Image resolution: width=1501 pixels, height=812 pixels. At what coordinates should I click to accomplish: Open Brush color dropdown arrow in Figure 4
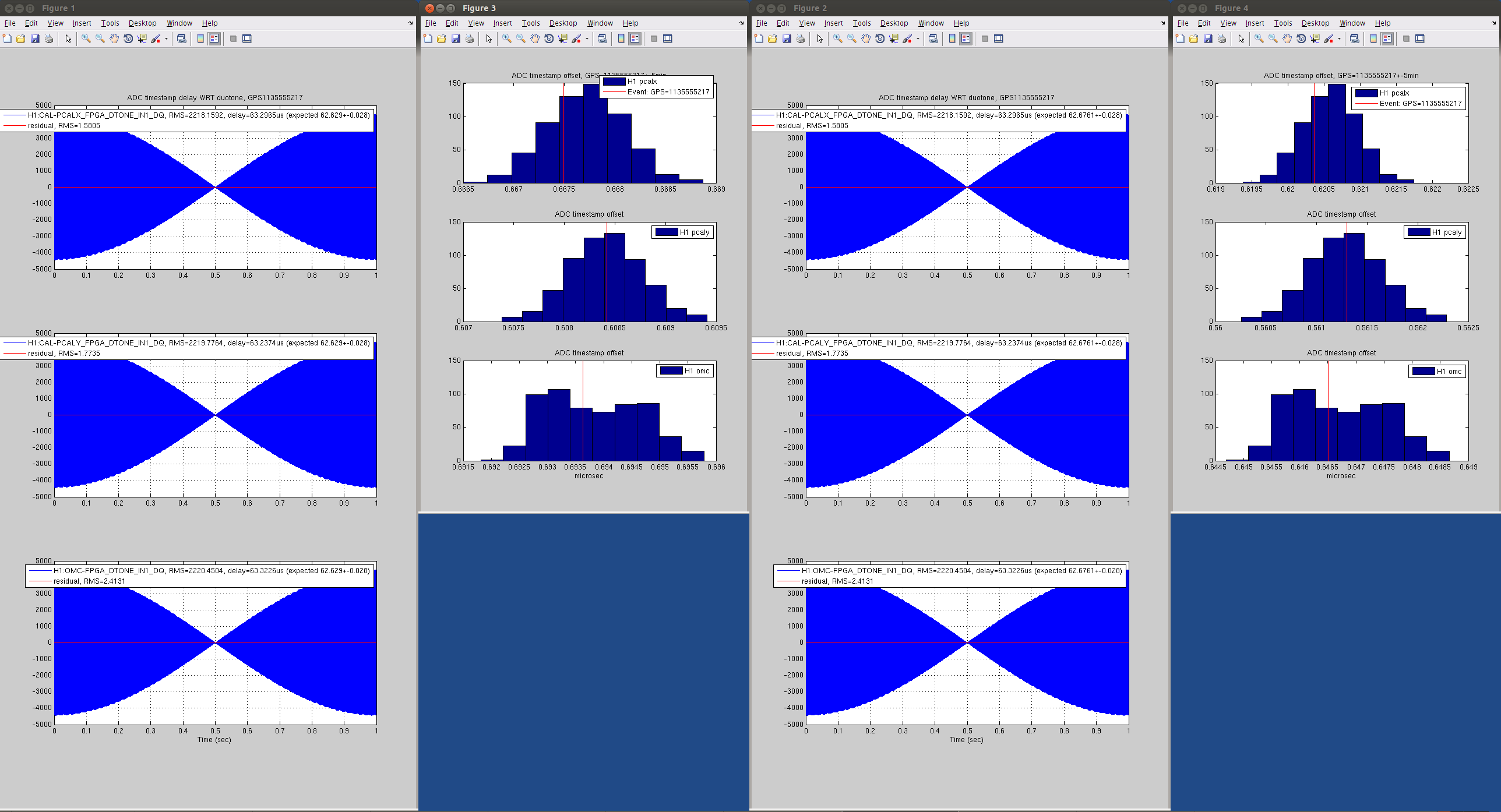pyautogui.click(x=1339, y=39)
